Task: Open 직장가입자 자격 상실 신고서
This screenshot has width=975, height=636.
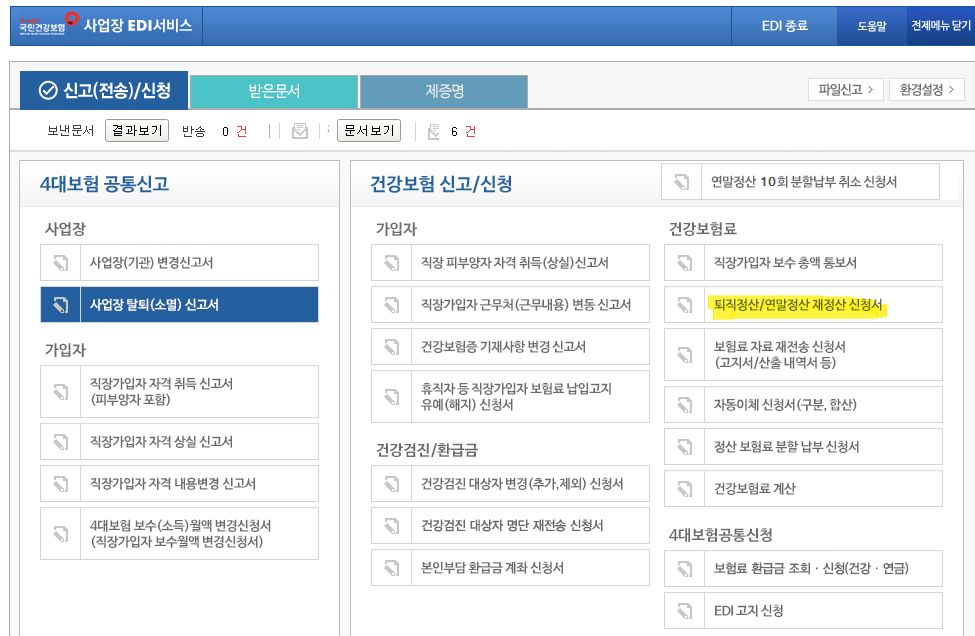Action: pyautogui.click(x=180, y=441)
